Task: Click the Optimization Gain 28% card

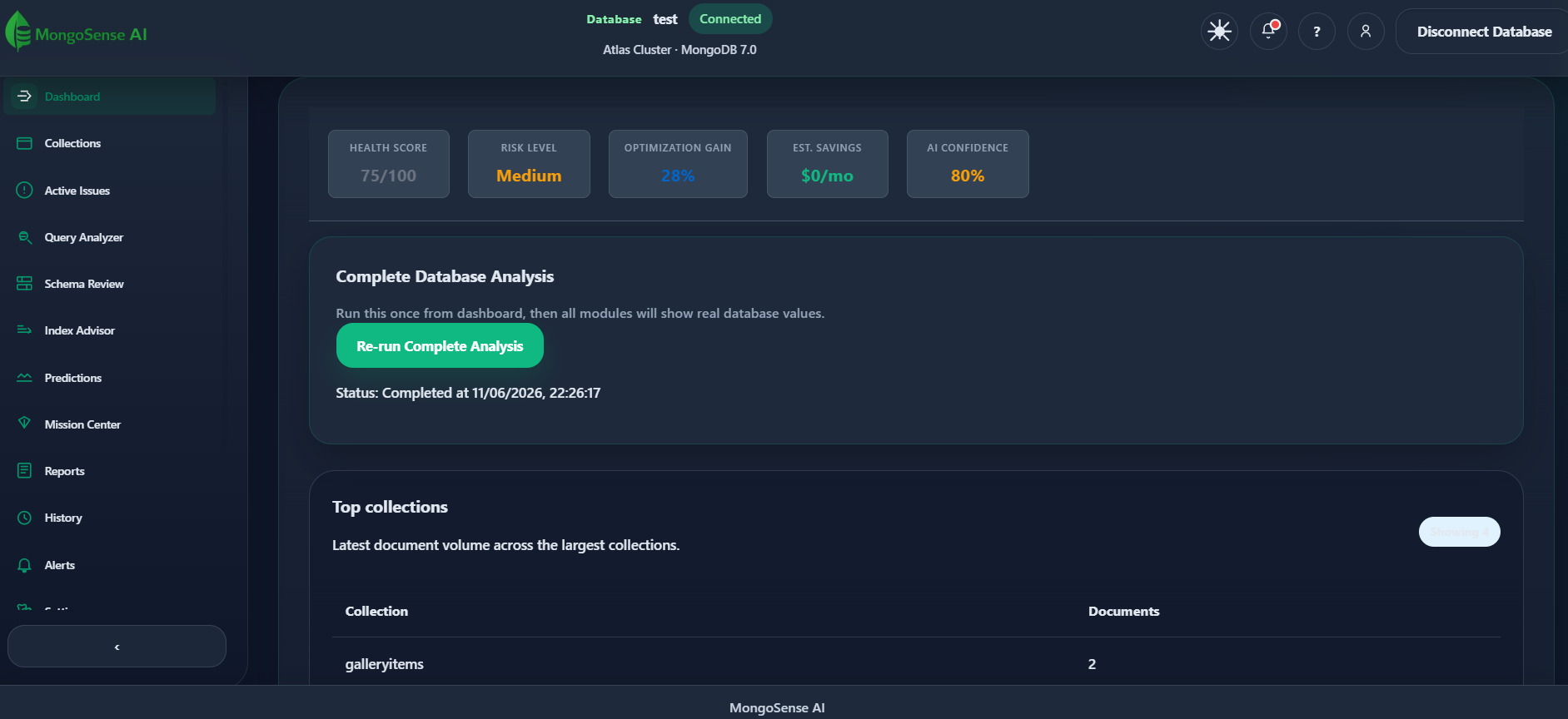Action: pyautogui.click(x=678, y=164)
